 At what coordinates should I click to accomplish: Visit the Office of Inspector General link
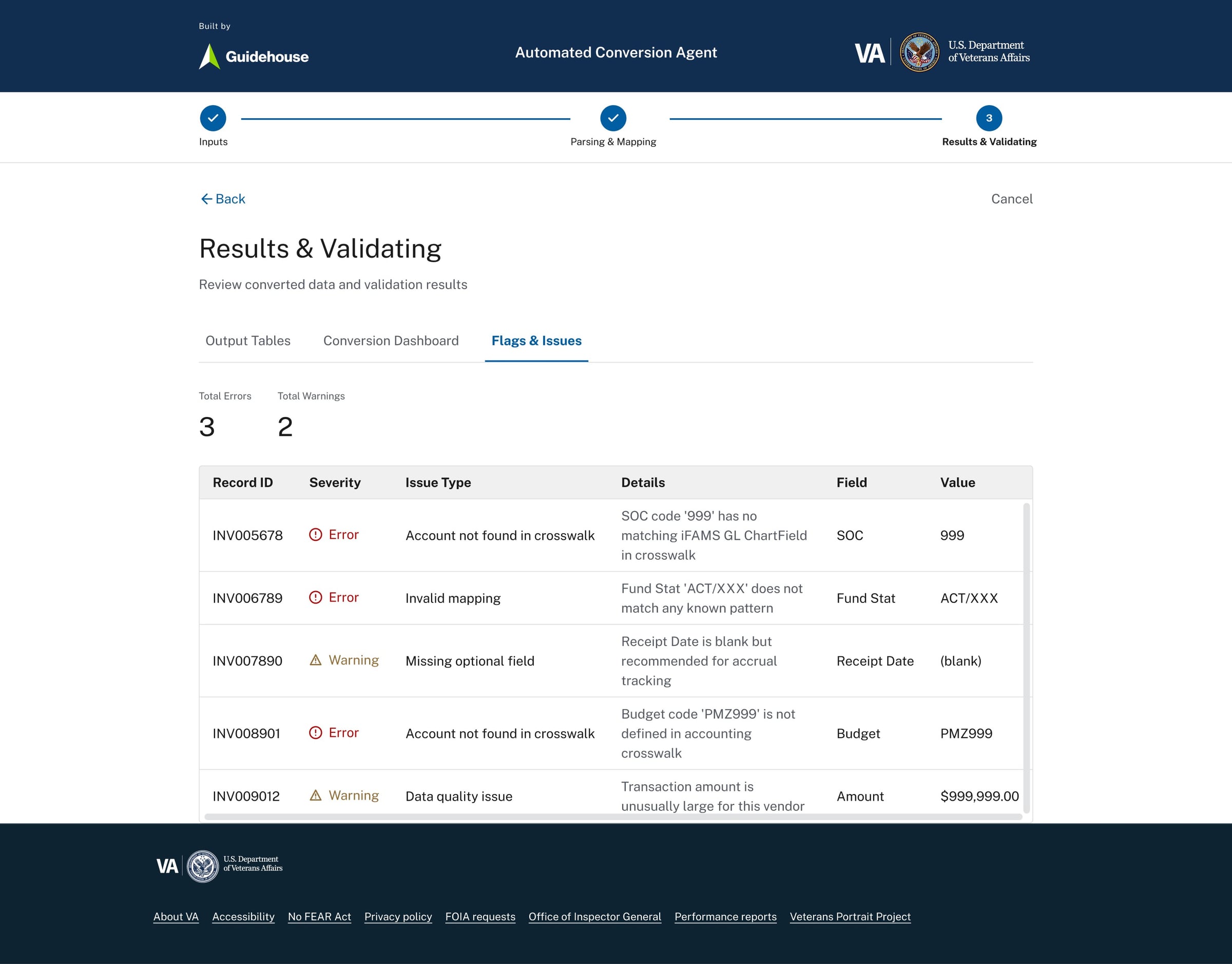point(594,917)
